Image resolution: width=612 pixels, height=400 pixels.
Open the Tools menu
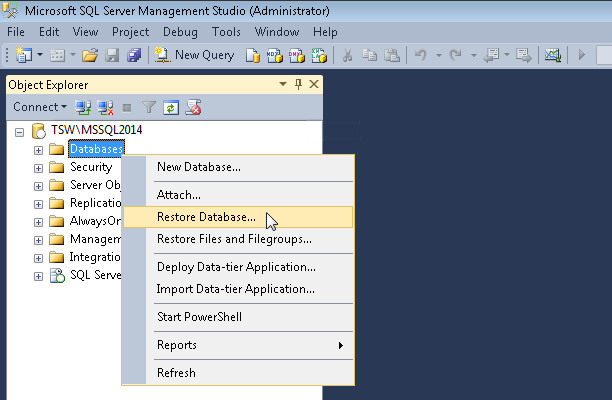[x=226, y=32]
